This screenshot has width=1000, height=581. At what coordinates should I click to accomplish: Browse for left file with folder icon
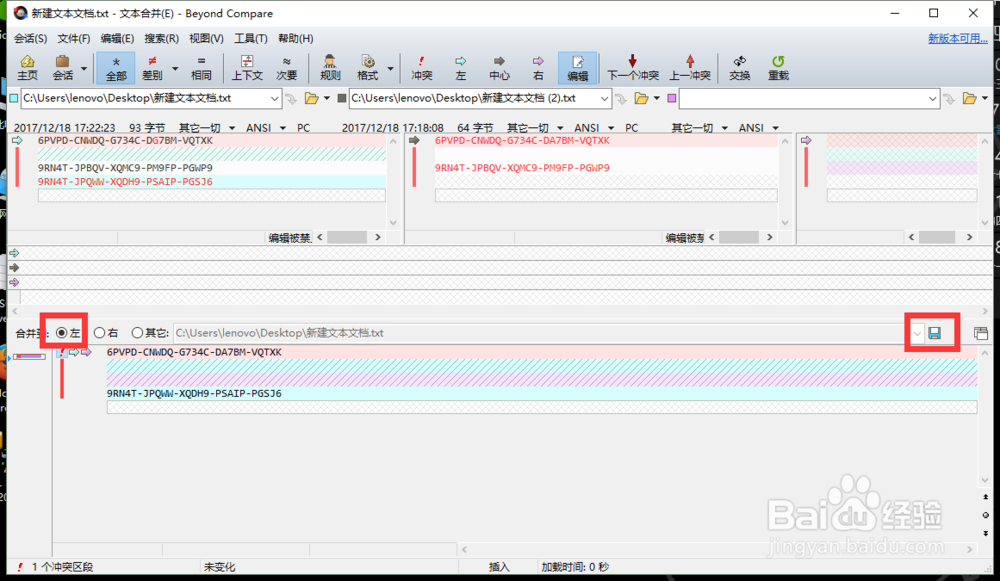pyautogui.click(x=311, y=98)
